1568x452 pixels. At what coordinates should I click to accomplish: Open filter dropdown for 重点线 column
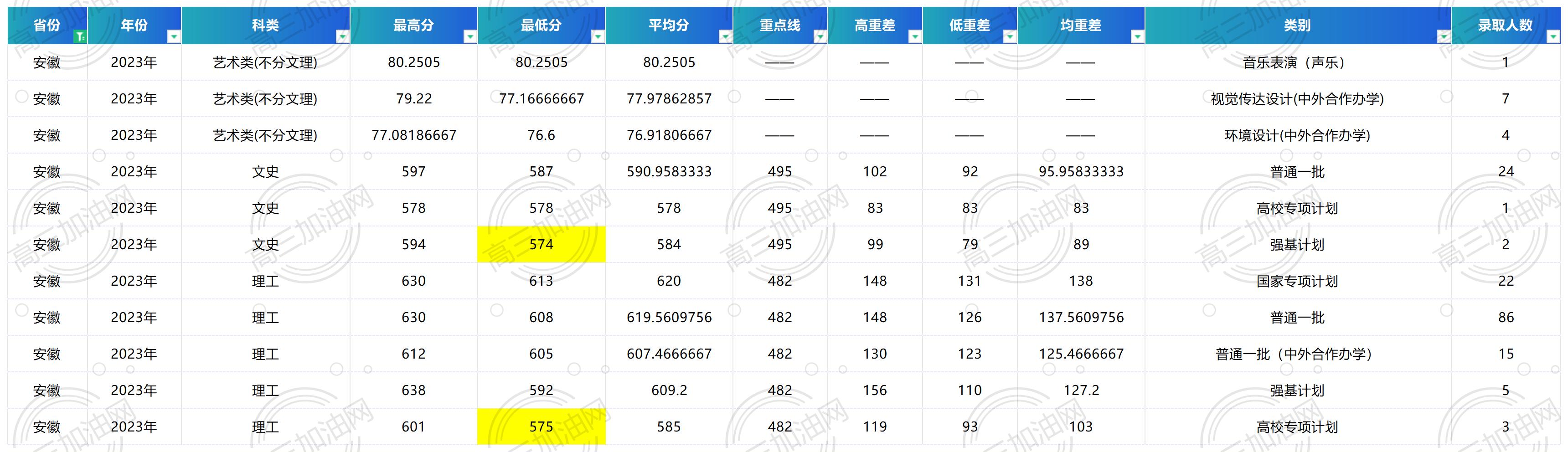coord(820,37)
